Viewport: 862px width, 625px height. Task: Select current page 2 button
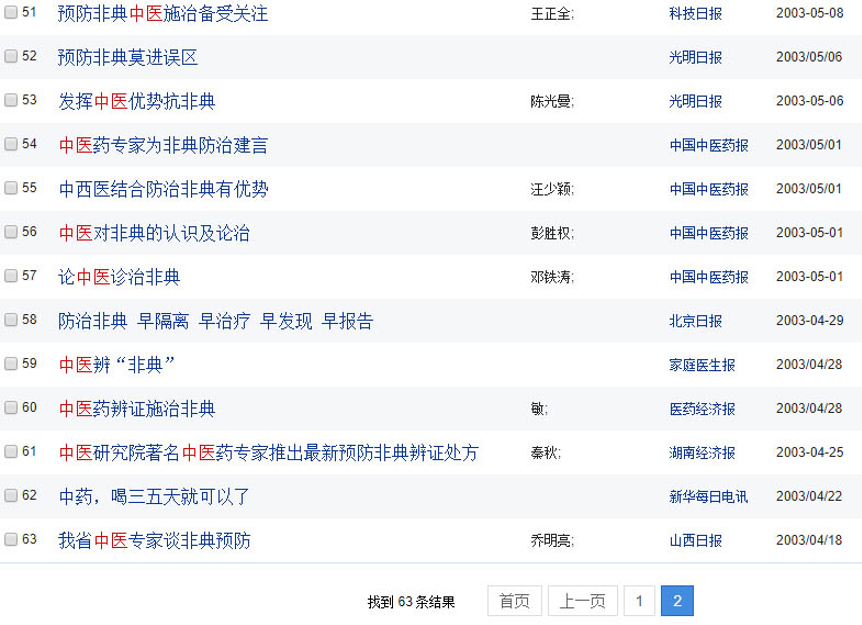(677, 601)
